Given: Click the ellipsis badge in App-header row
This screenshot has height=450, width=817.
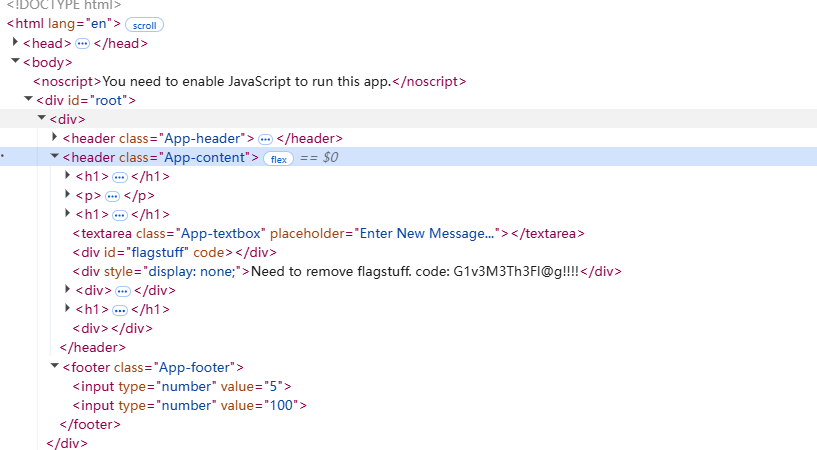Looking at the screenshot, I should [x=265, y=139].
